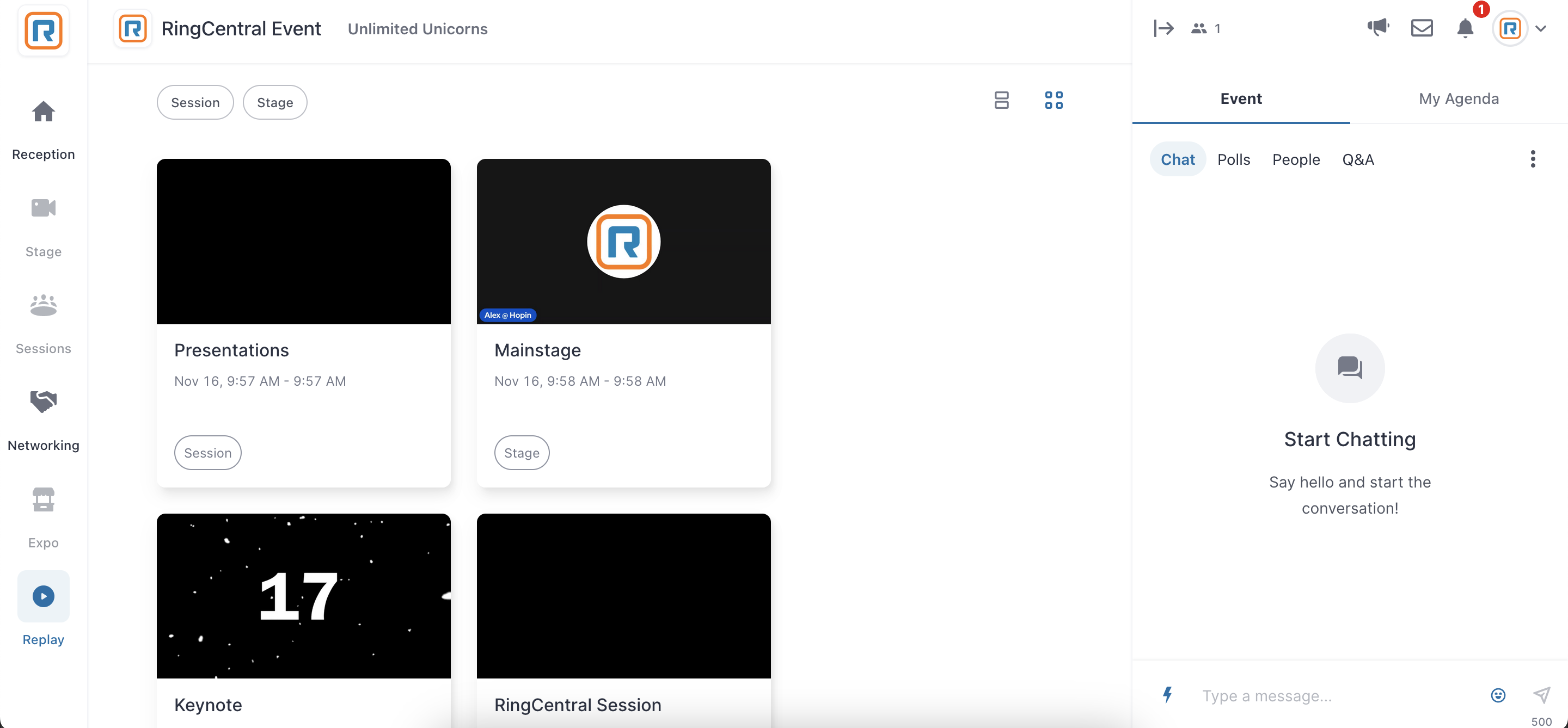This screenshot has width=1568, height=728.
Task: Switch to the My Agenda tab
Action: 1459,98
